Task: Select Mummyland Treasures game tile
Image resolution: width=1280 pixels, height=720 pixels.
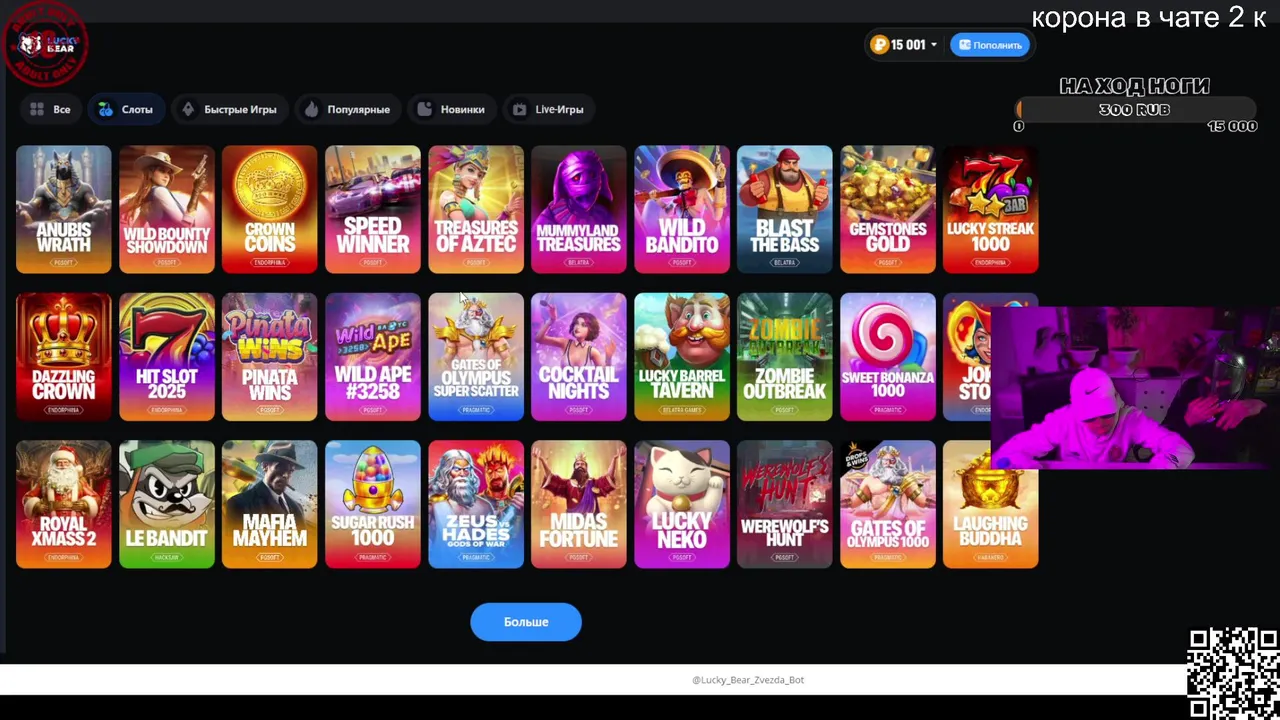Action: [579, 209]
